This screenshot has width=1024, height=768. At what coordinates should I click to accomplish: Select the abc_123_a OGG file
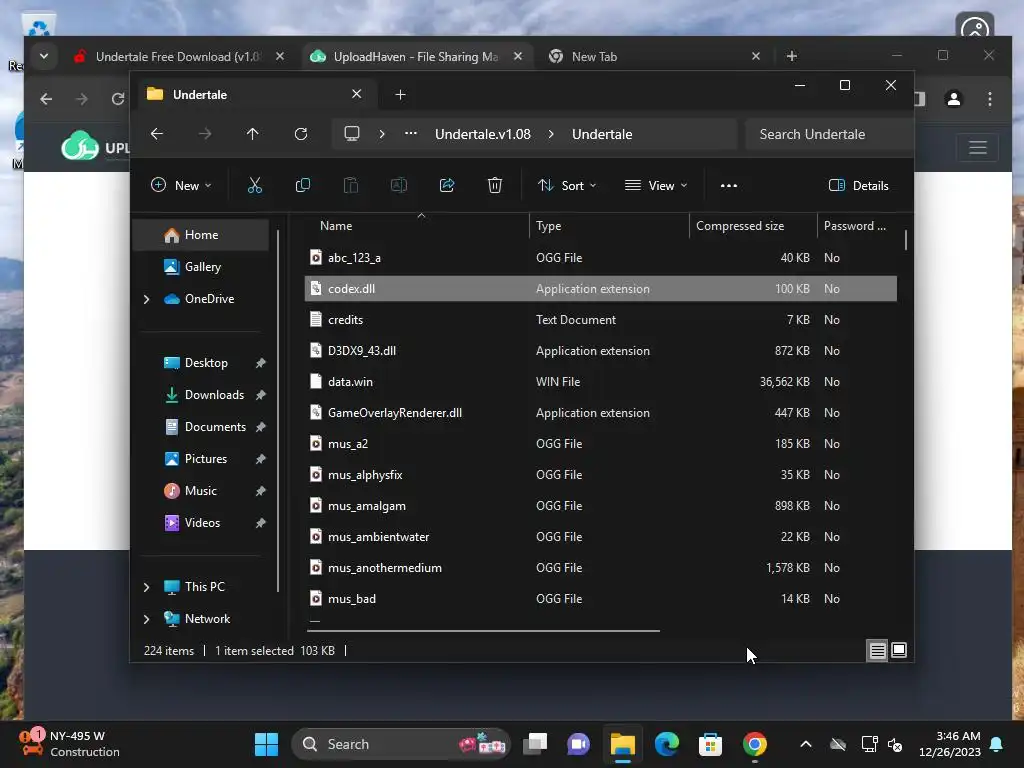(x=601, y=258)
